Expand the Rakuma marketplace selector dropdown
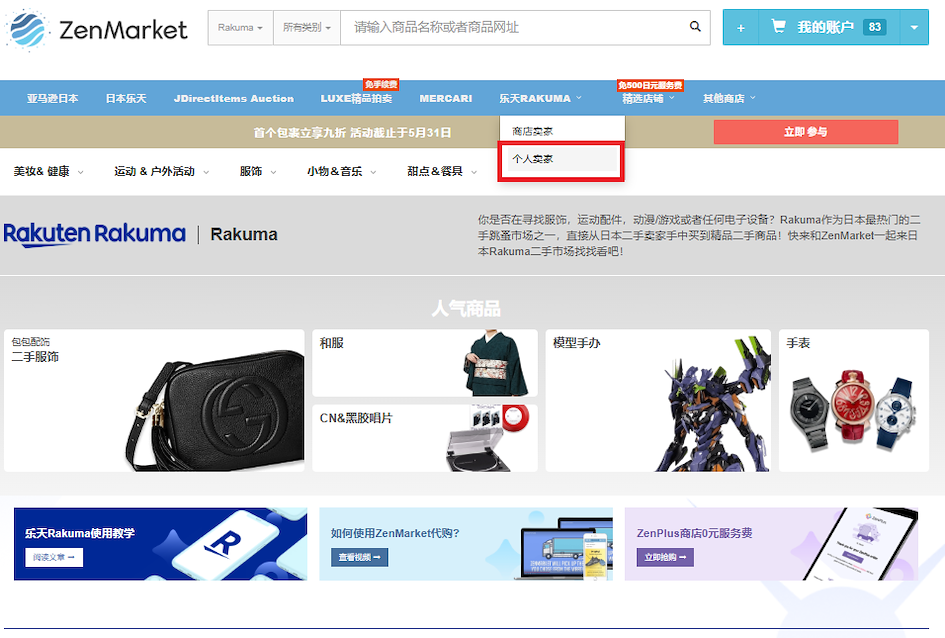Screen dimensions: 945x638 240,28
